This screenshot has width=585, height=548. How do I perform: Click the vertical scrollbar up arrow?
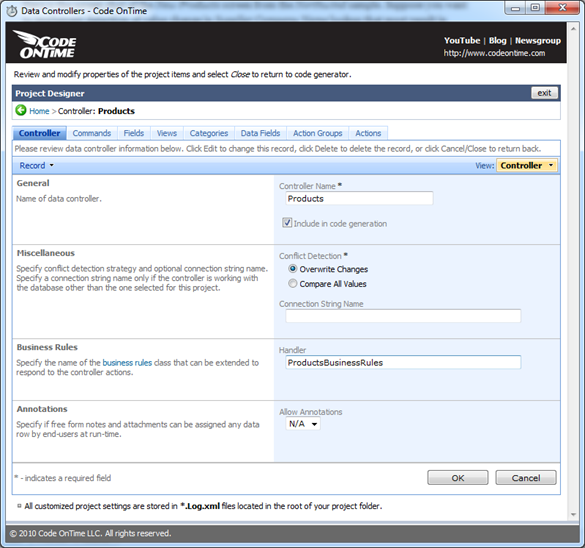[x=573, y=29]
